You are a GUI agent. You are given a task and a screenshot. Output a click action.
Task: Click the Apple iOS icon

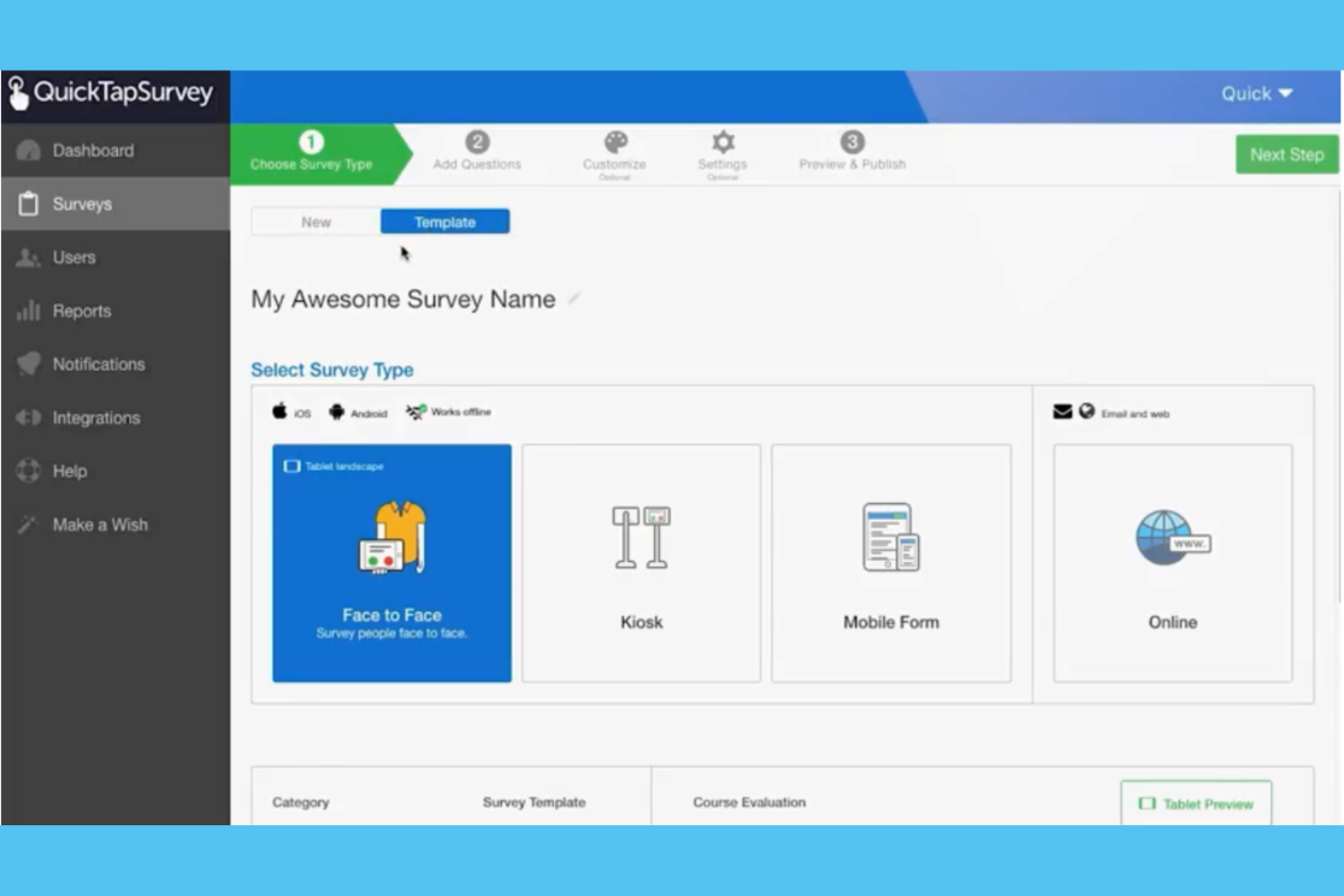pos(280,411)
